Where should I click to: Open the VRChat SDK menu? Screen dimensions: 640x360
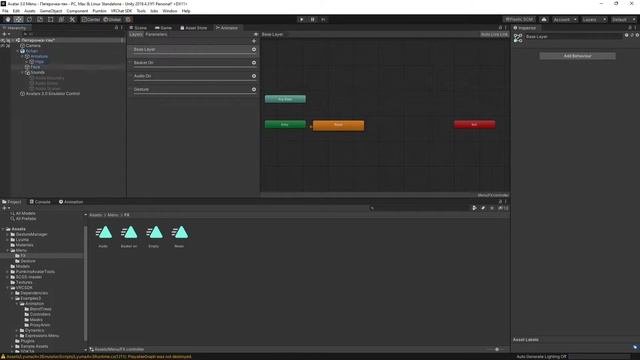pos(121,11)
